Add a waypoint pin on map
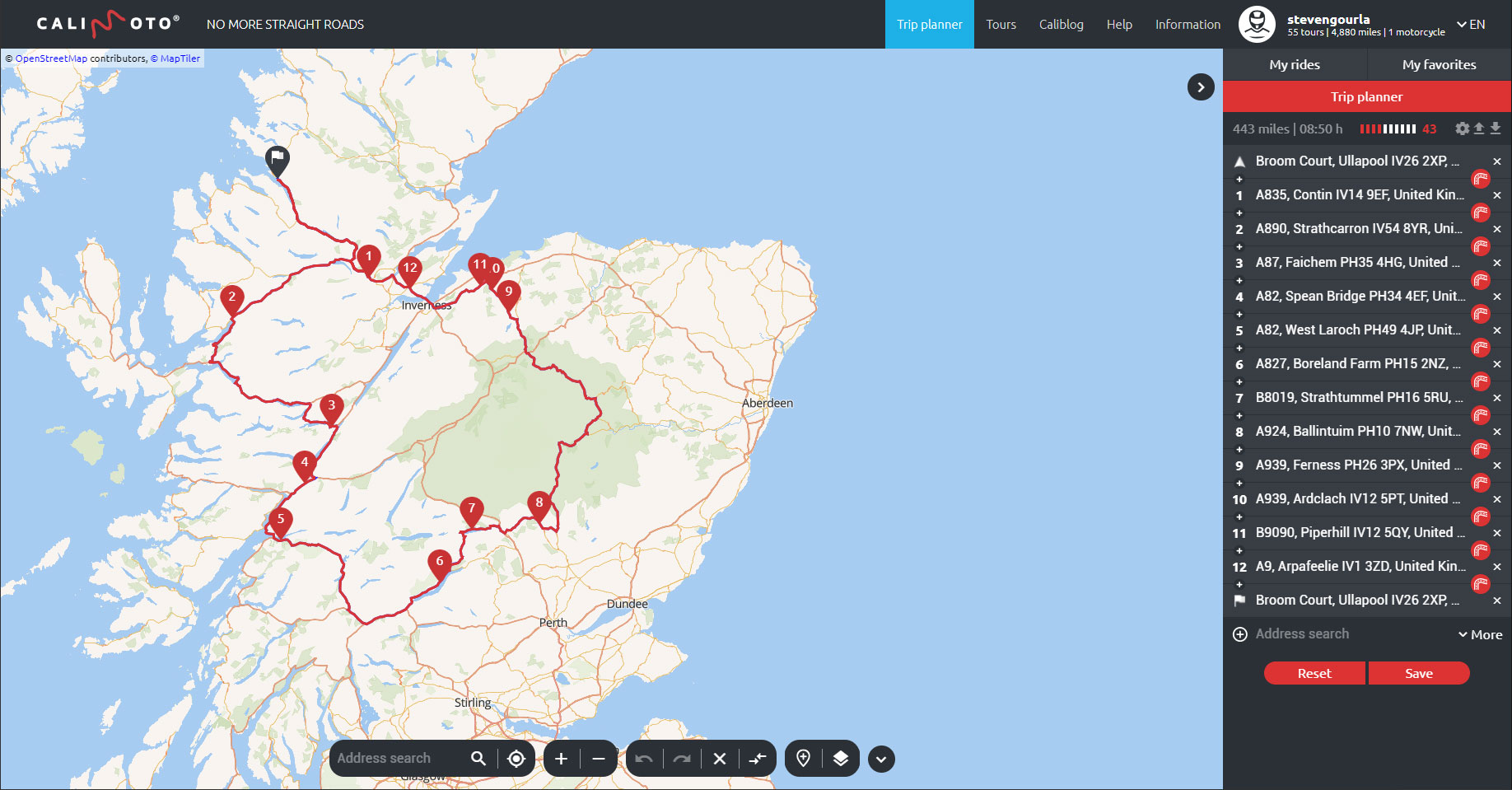 [803, 758]
